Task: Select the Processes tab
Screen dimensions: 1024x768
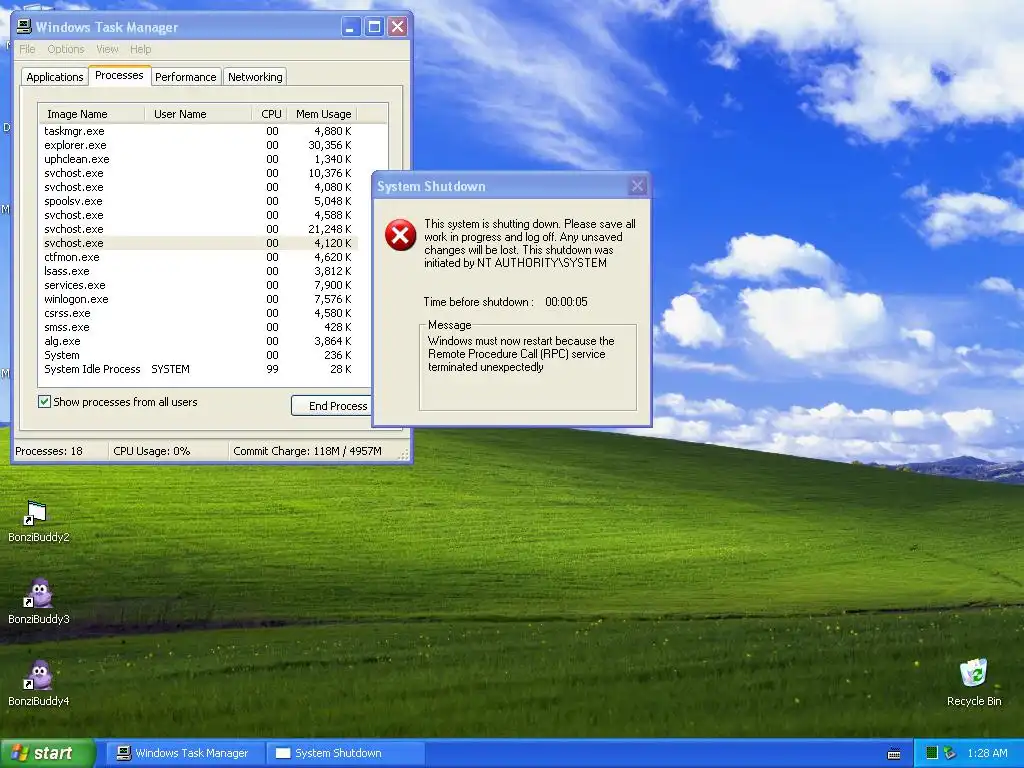Action: [119, 75]
